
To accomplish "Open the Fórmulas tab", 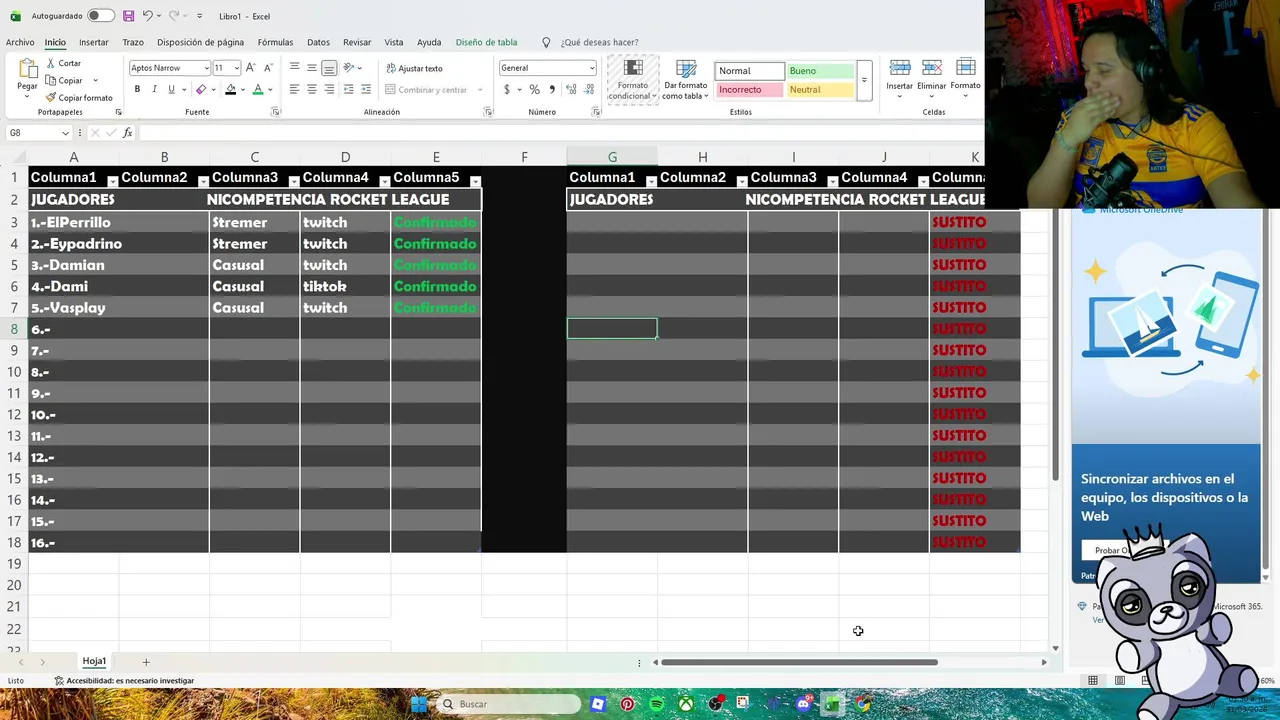I will point(275,42).
